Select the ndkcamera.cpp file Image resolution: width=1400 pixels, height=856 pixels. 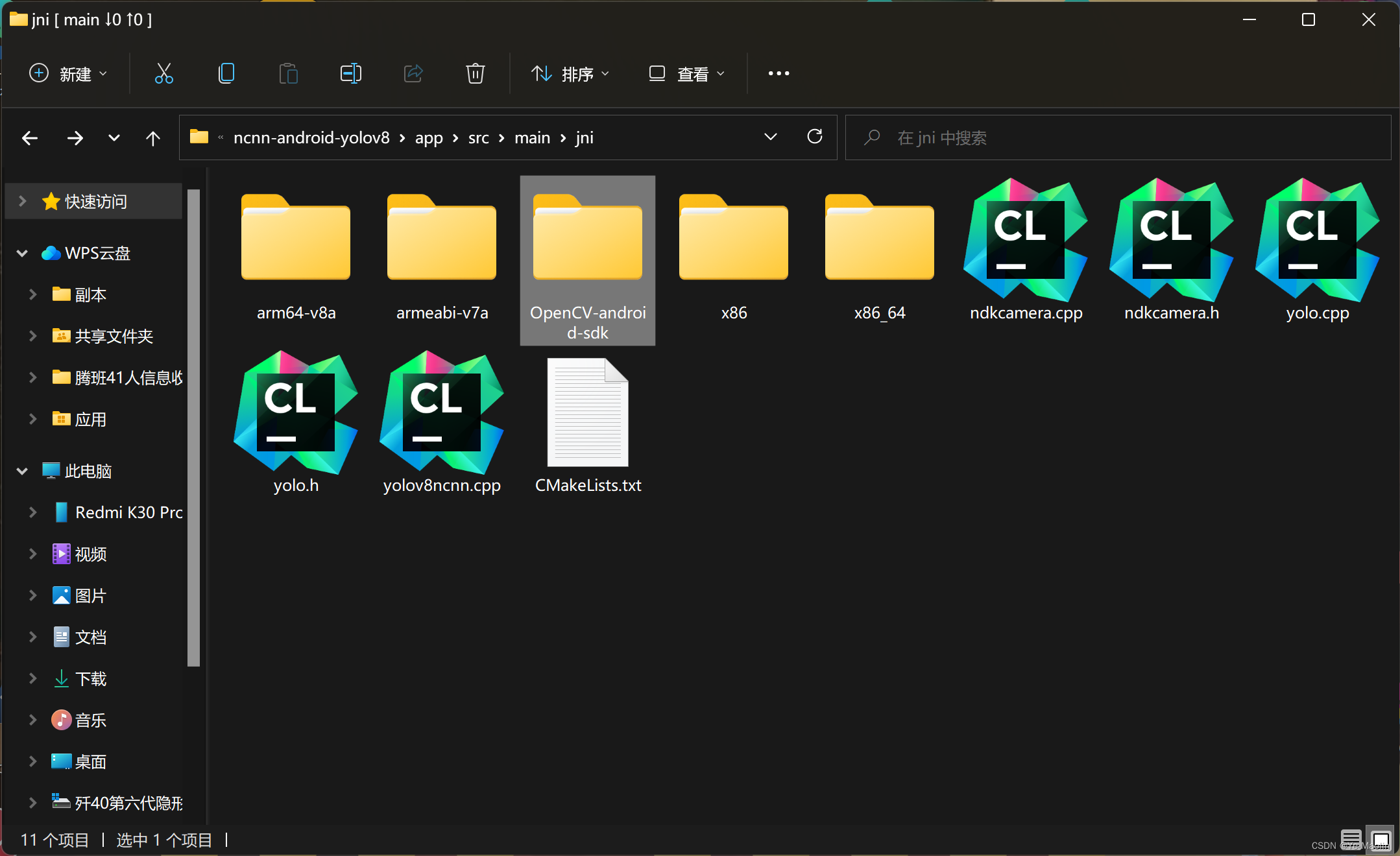[x=1026, y=250]
